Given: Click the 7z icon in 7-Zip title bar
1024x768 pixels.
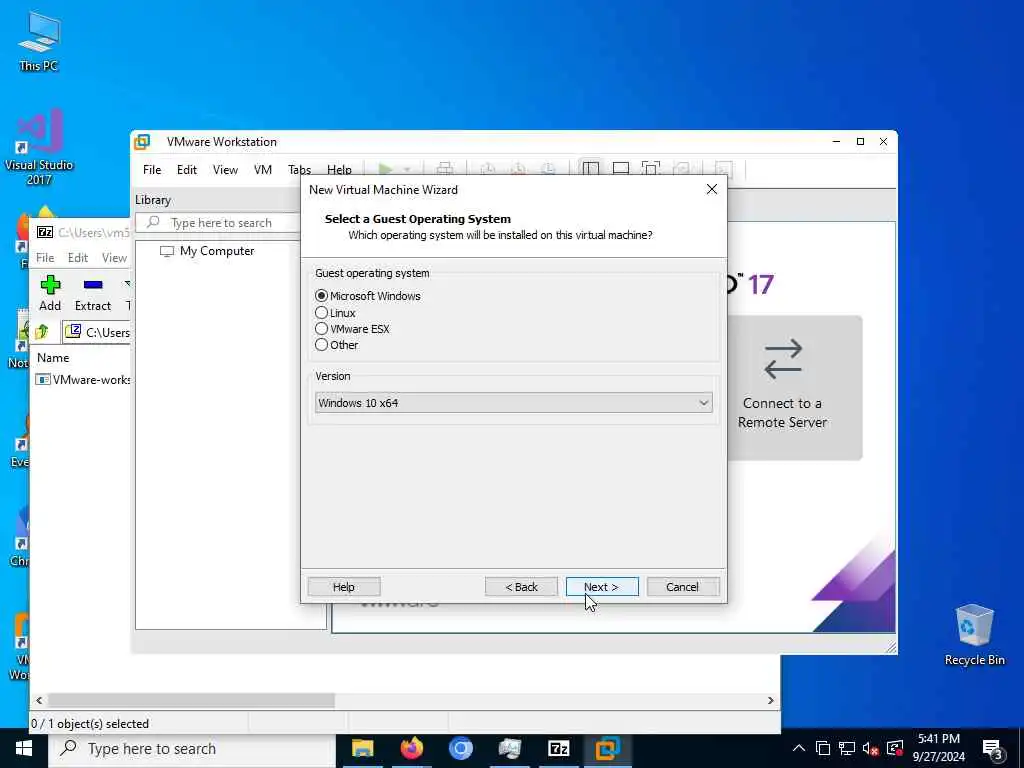Looking at the screenshot, I should tap(44, 232).
